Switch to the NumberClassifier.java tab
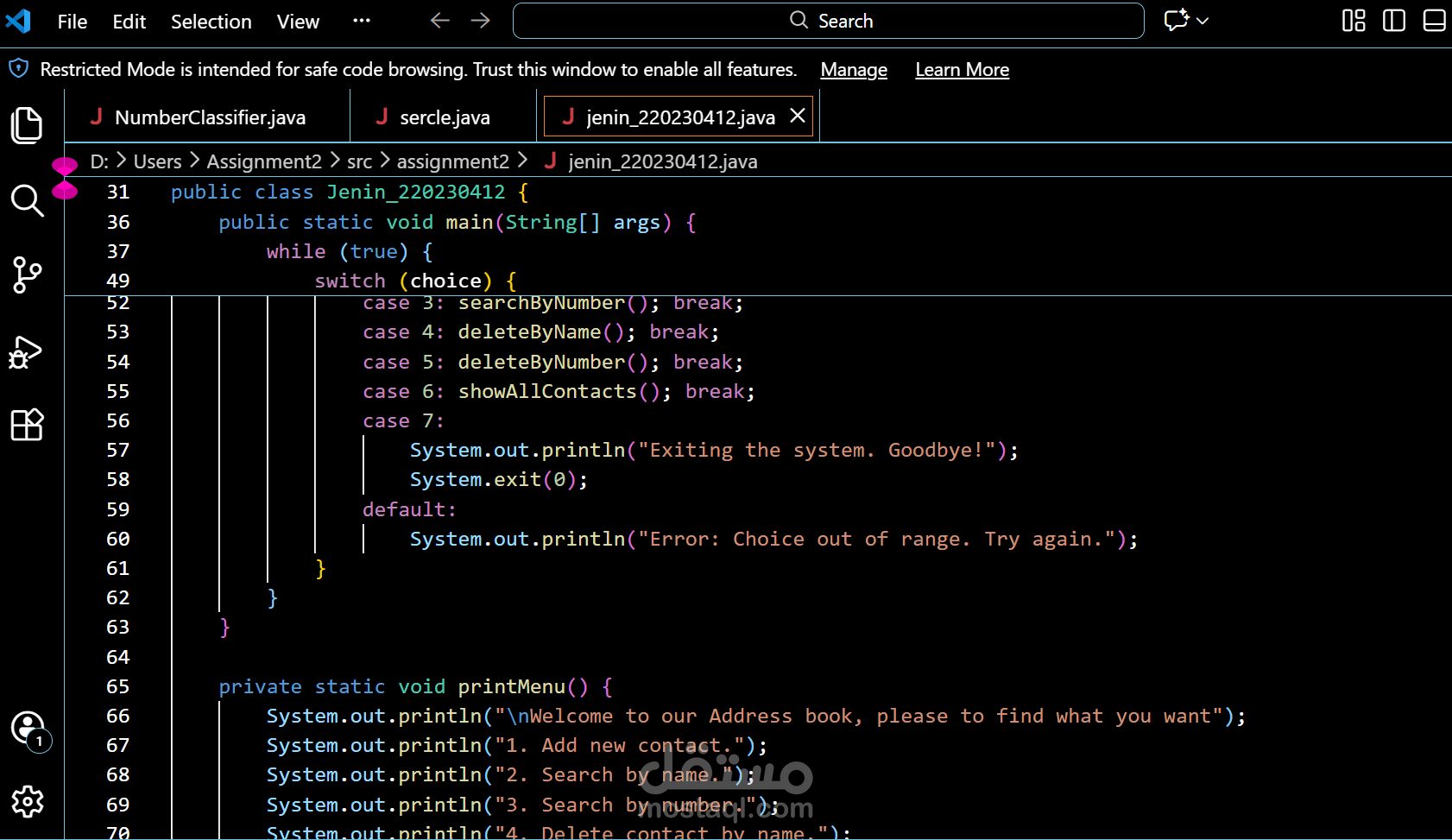This screenshot has height=840, width=1452. (x=210, y=117)
